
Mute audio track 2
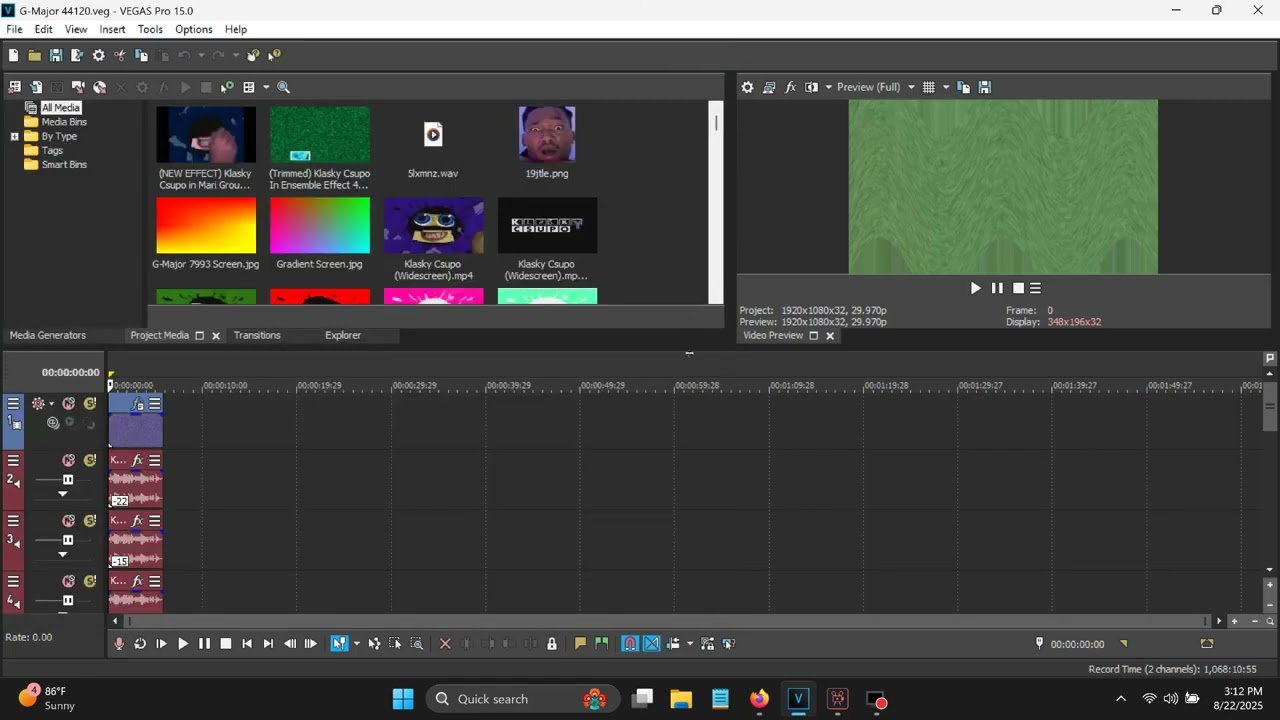pyautogui.click(x=68, y=461)
